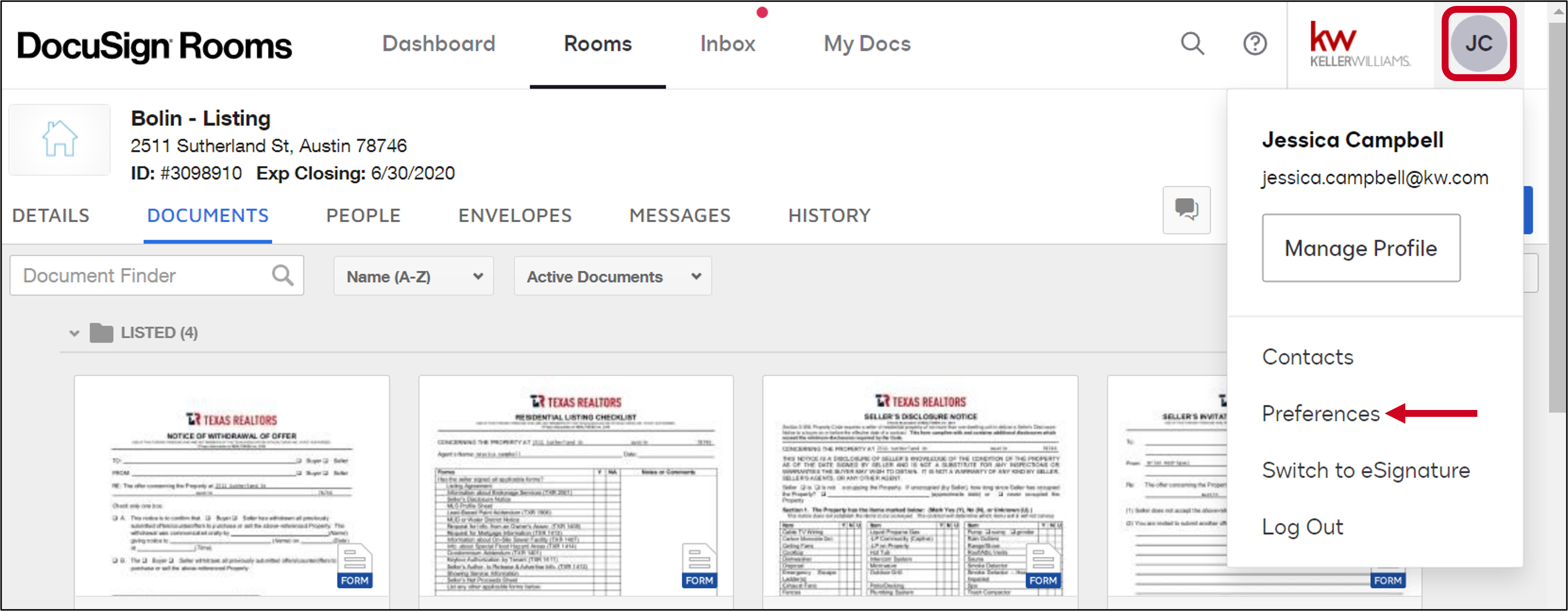Click the room ID #3098910

pyautogui.click(x=186, y=174)
